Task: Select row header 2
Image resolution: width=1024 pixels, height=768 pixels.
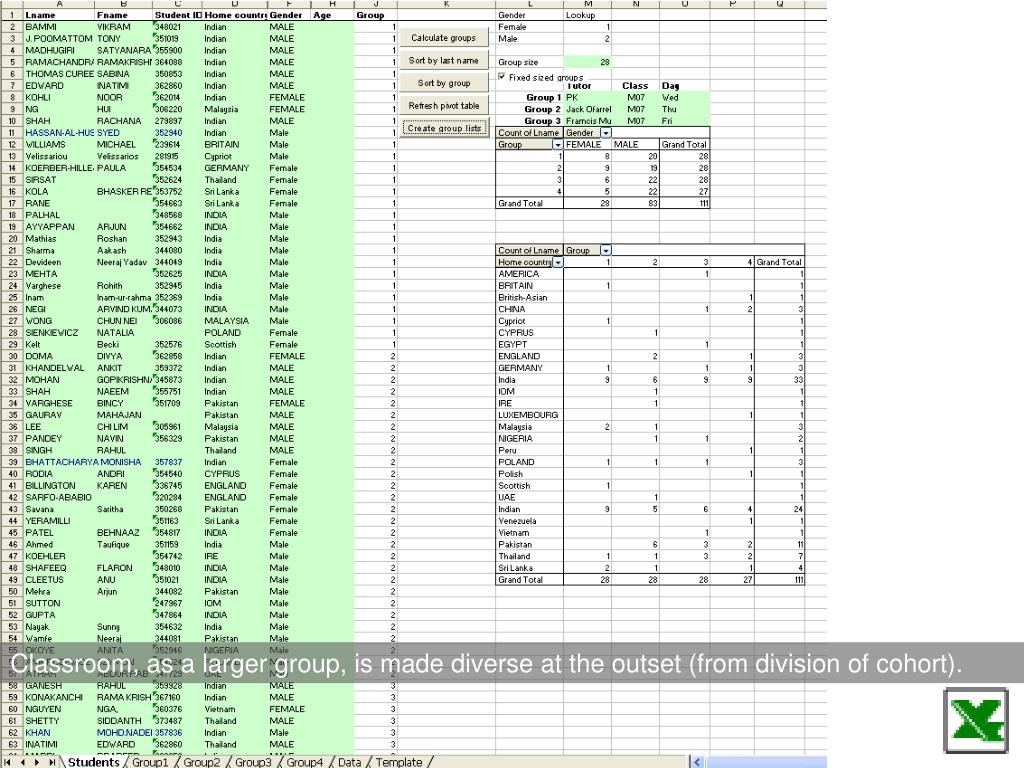Action: tap(12, 27)
